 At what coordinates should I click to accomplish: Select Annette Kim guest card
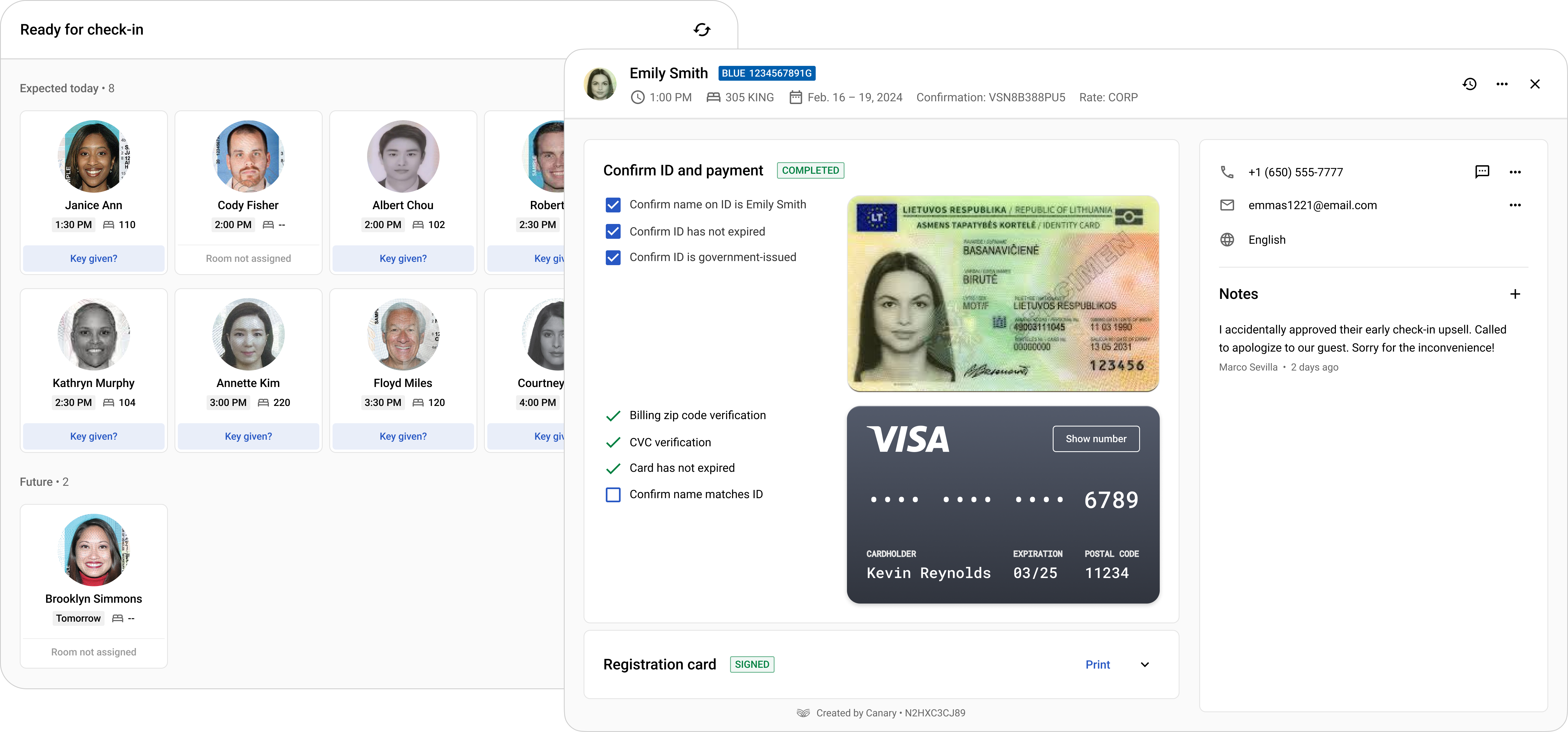click(248, 370)
